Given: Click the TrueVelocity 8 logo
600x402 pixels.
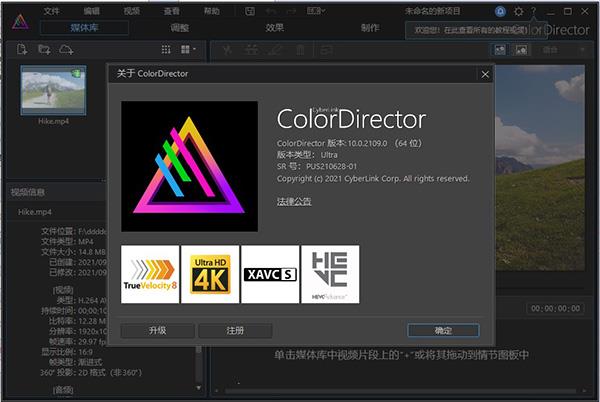Looking at the screenshot, I should pyautogui.click(x=150, y=274).
